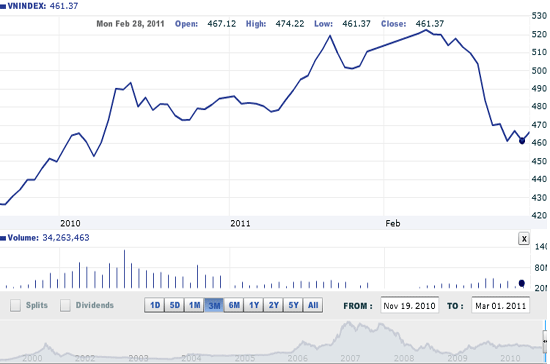
Task: Click the price chart's current data point marker
Action: pos(522,141)
